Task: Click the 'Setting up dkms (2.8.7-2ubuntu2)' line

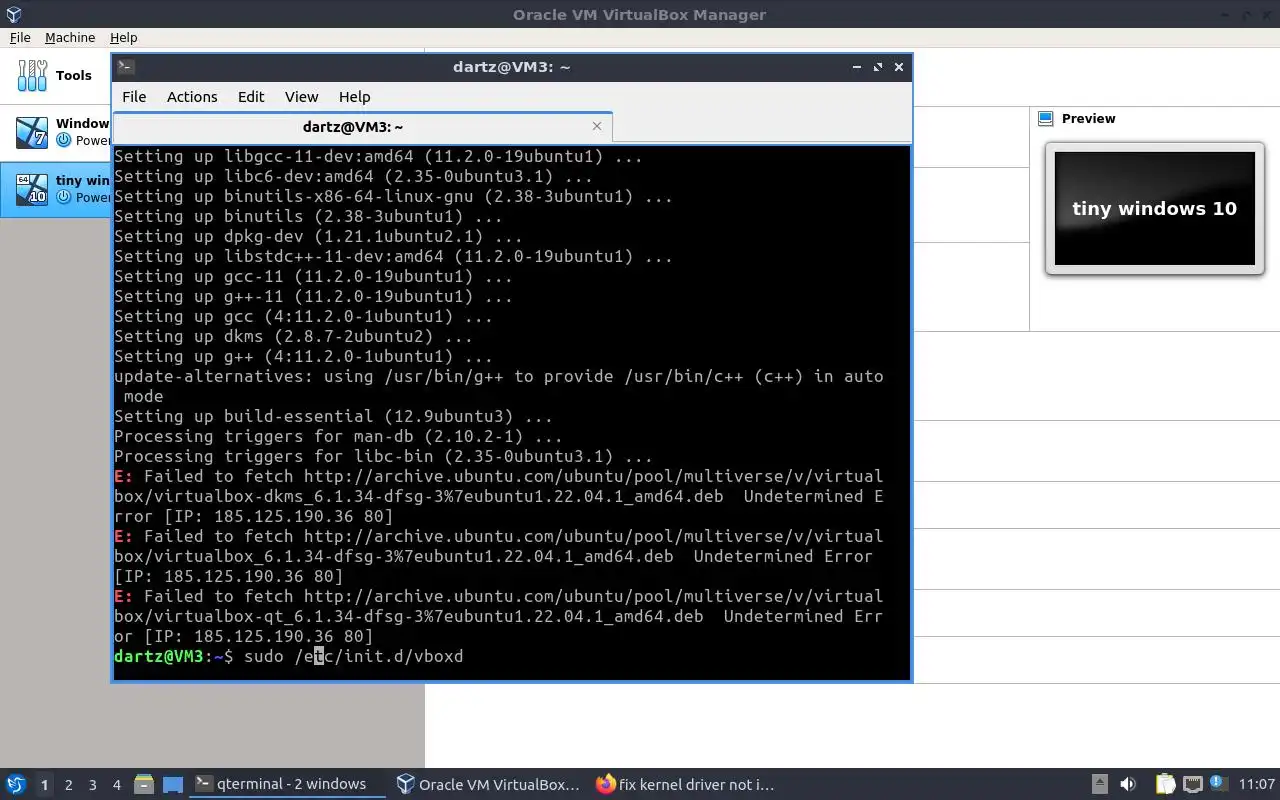Action: (x=293, y=336)
